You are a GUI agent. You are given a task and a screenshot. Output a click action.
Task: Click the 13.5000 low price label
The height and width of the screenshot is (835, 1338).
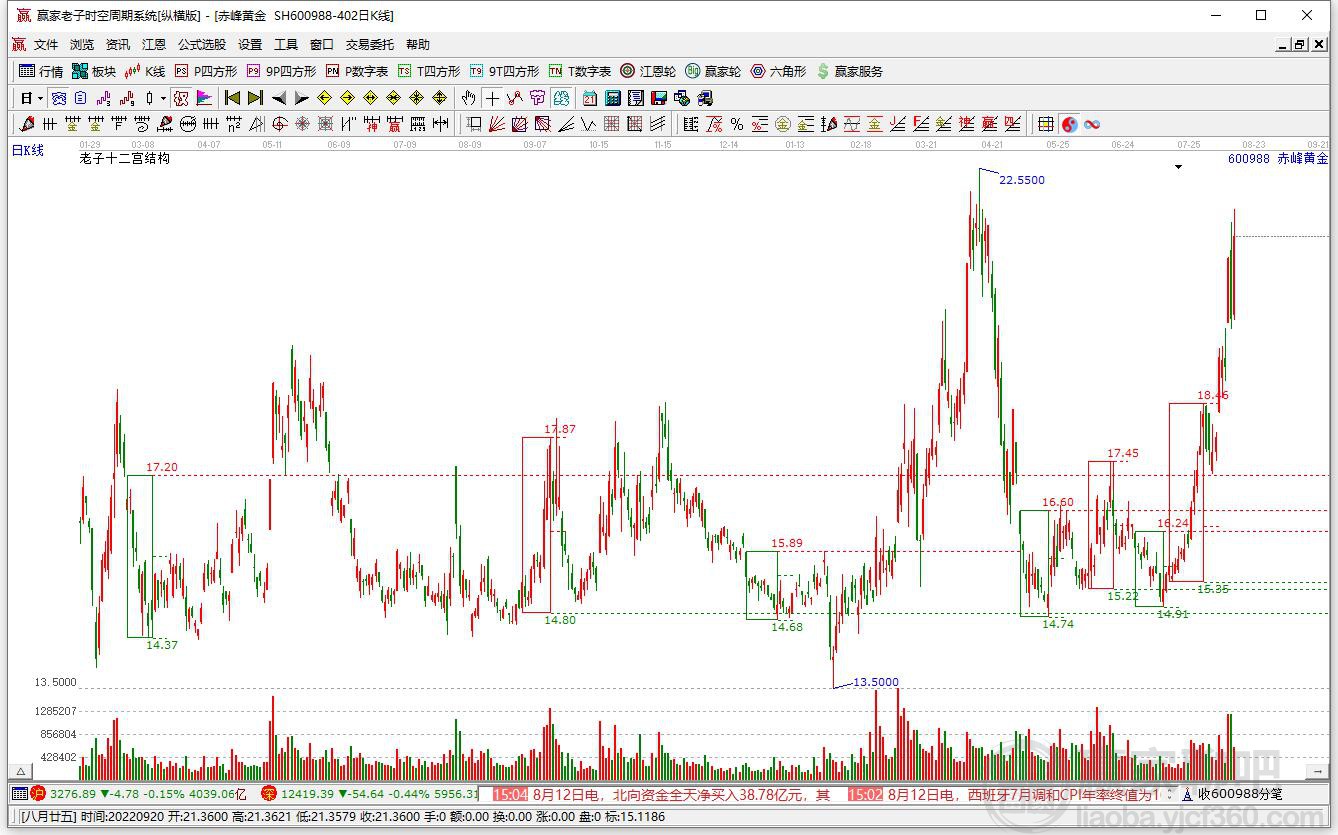[876, 682]
